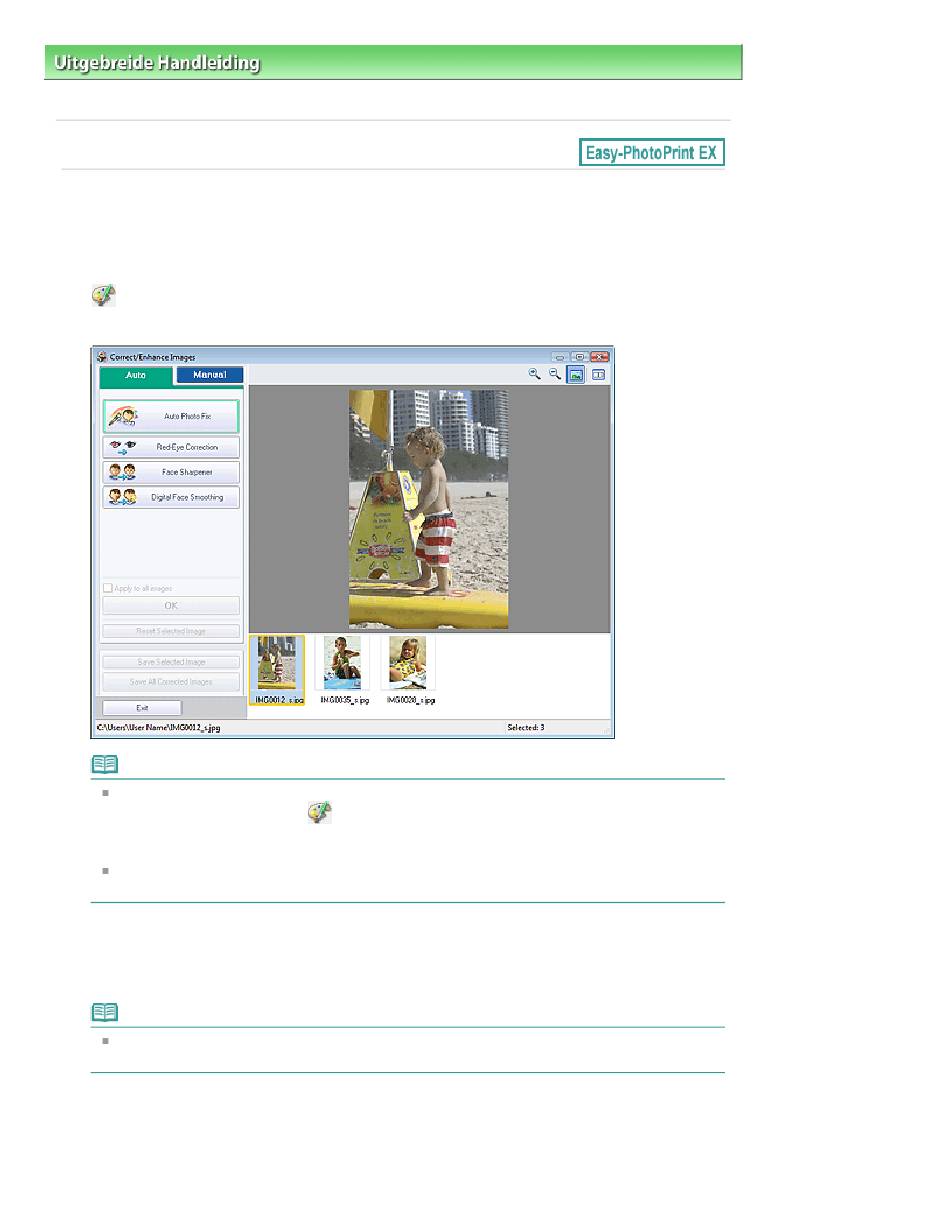Click the Zoom Out magnifier icon
The image size is (950, 1229).
(555, 374)
